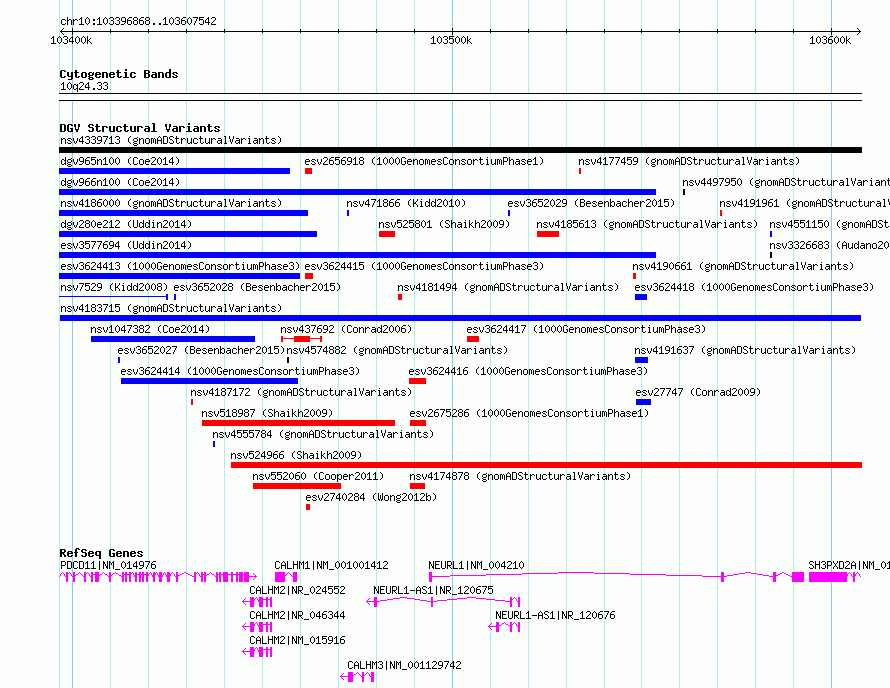Screen dimensions: 890x688
Task: Select the dgv965n100 (Coe2014) label
Action: click(120, 161)
